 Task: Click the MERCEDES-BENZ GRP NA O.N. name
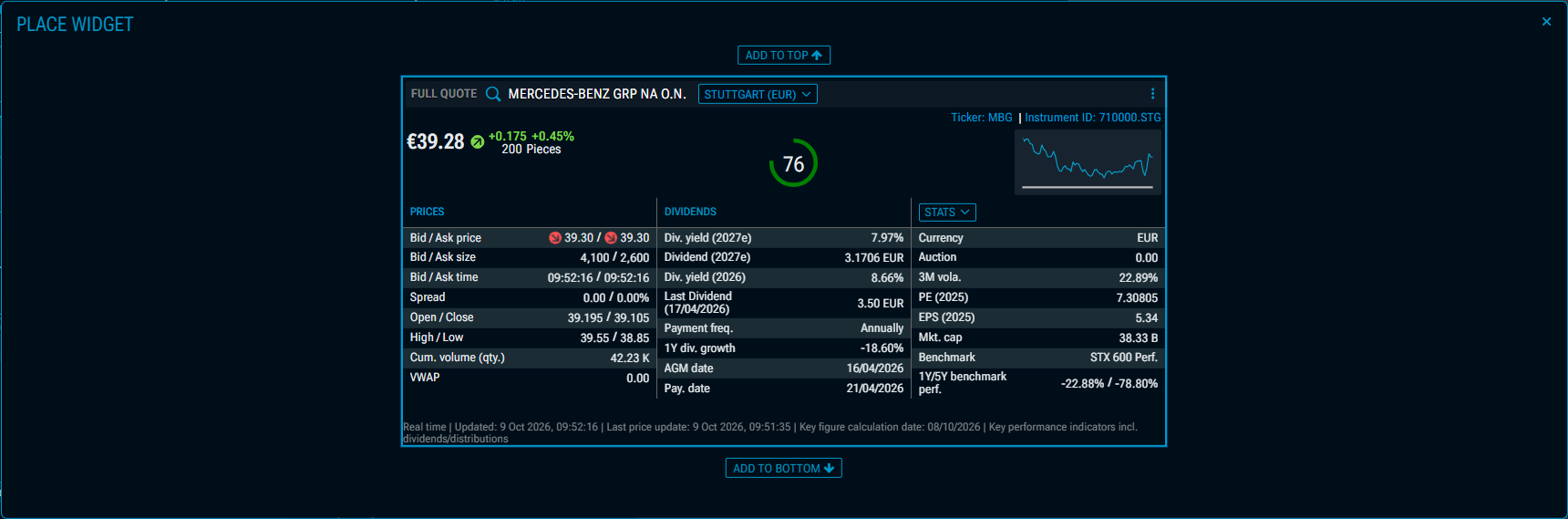pyautogui.click(x=597, y=94)
